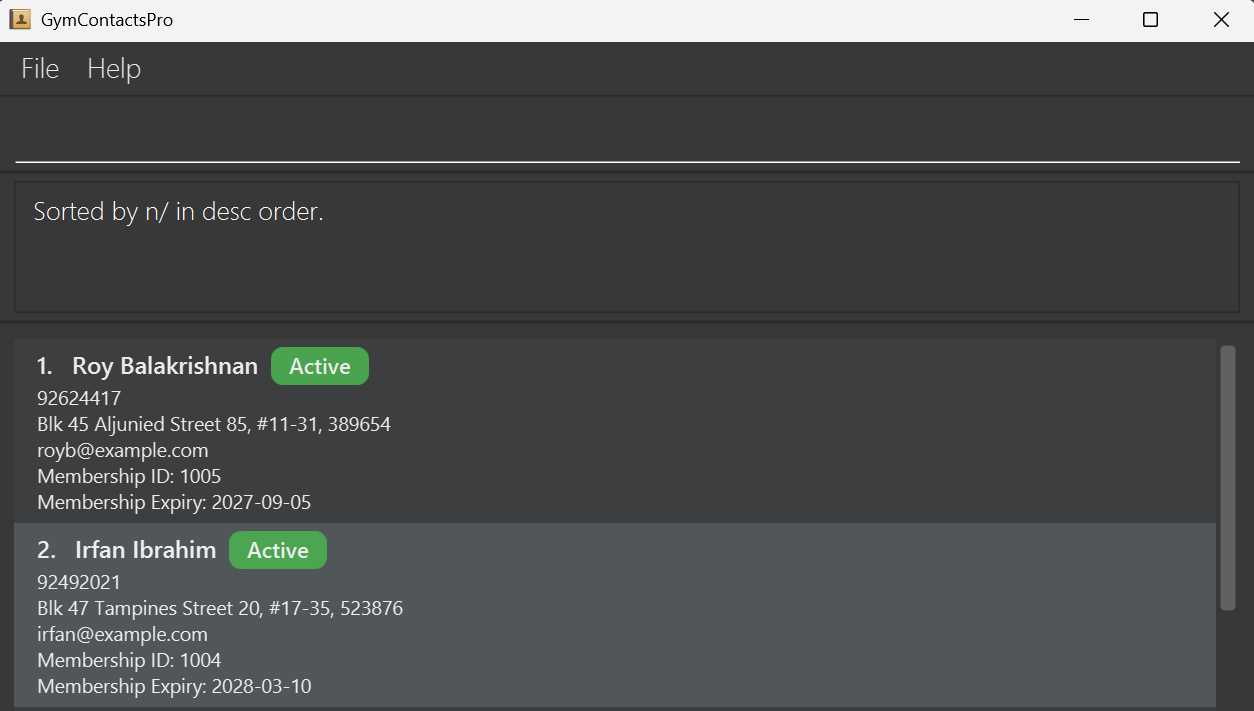
Task: Click Roy's Aljunied Street address line
Action: tap(214, 425)
